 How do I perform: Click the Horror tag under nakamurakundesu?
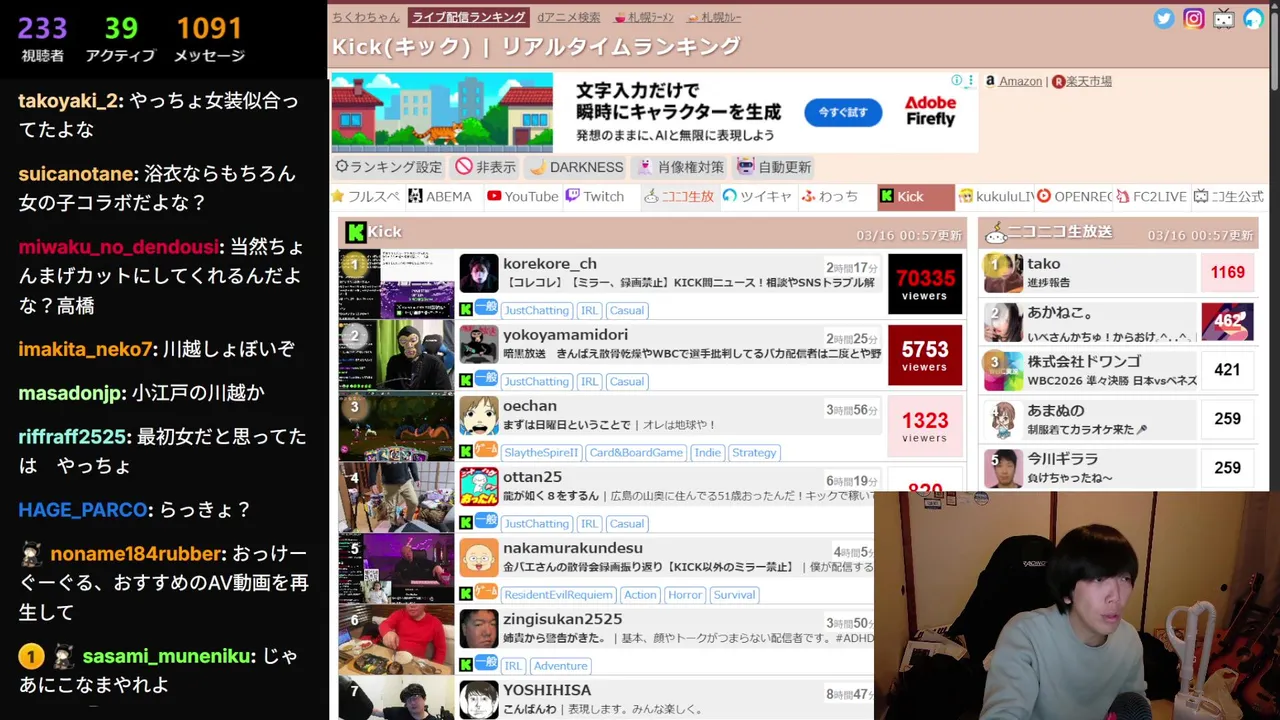pos(685,594)
